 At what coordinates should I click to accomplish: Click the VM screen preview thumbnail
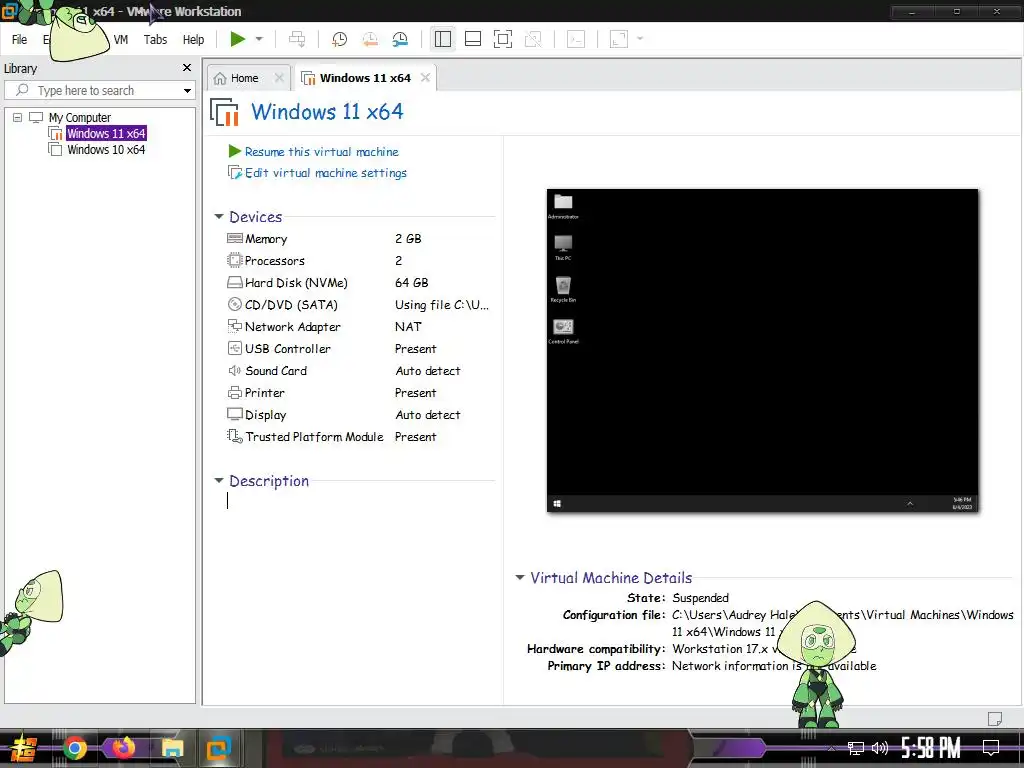(x=762, y=351)
